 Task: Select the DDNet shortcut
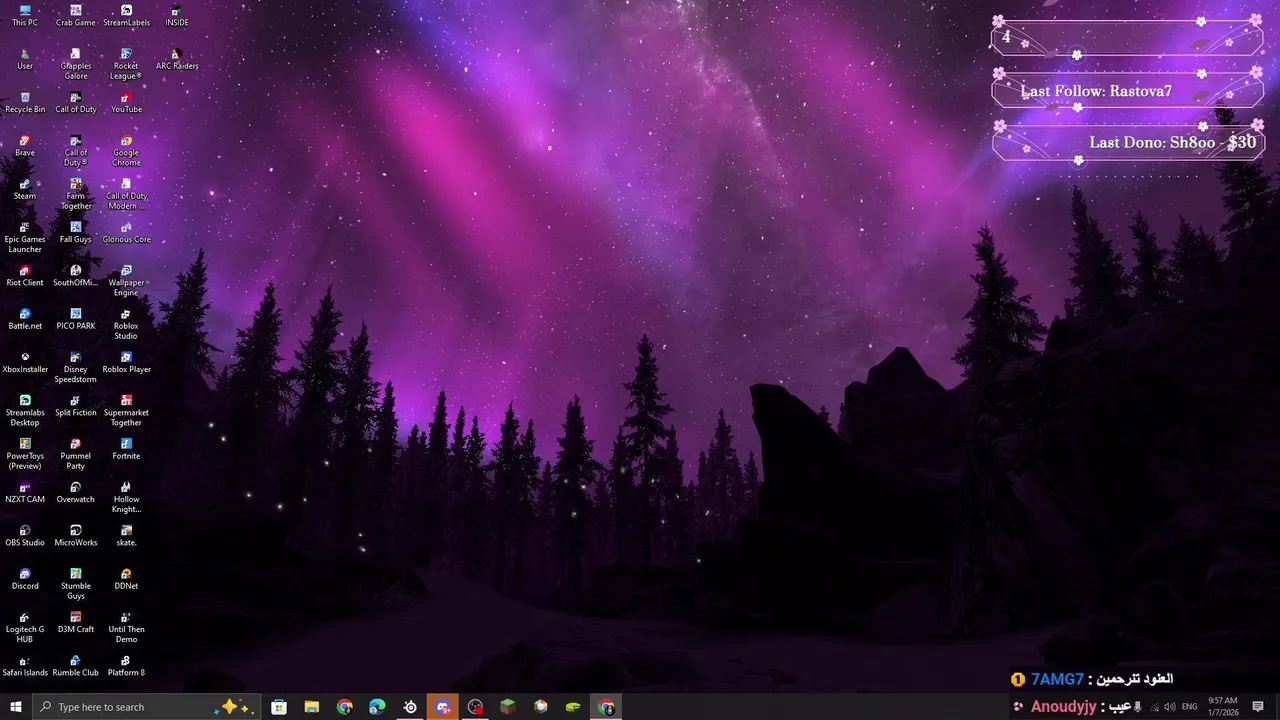pos(126,579)
